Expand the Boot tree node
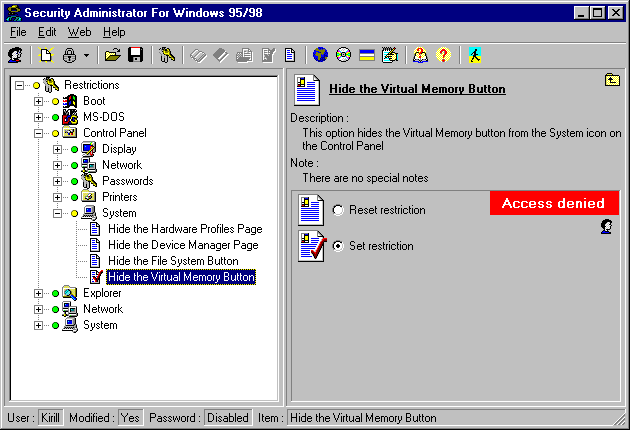 (39, 101)
